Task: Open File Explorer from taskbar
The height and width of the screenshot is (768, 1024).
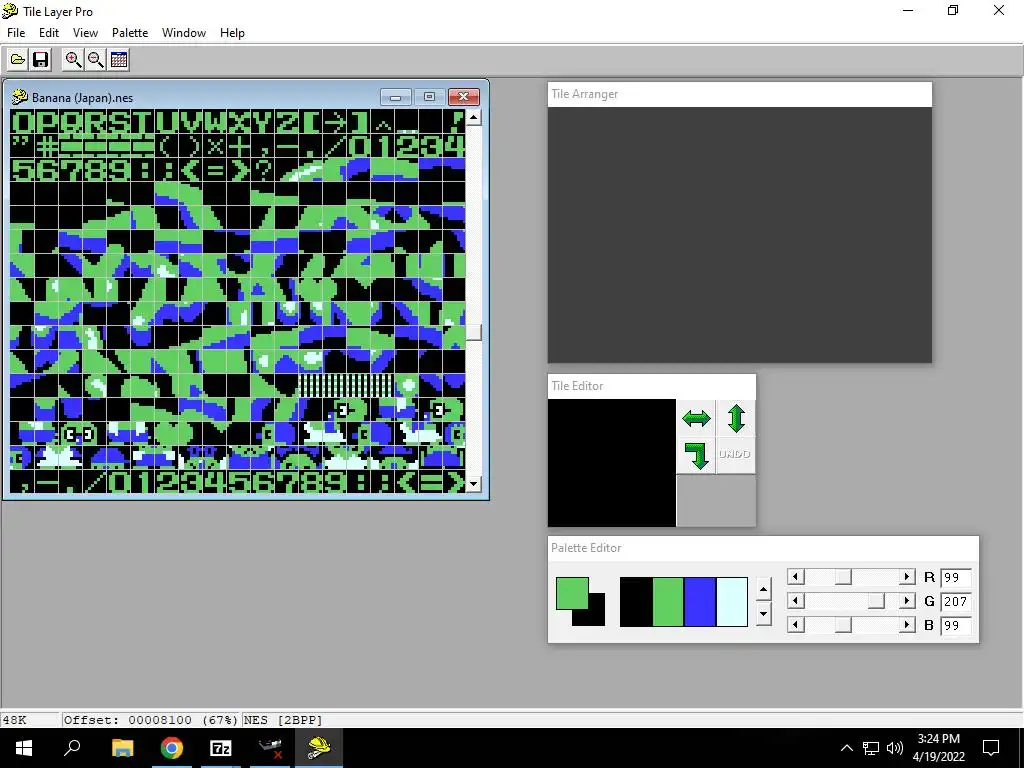Action: pyautogui.click(x=122, y=748)
